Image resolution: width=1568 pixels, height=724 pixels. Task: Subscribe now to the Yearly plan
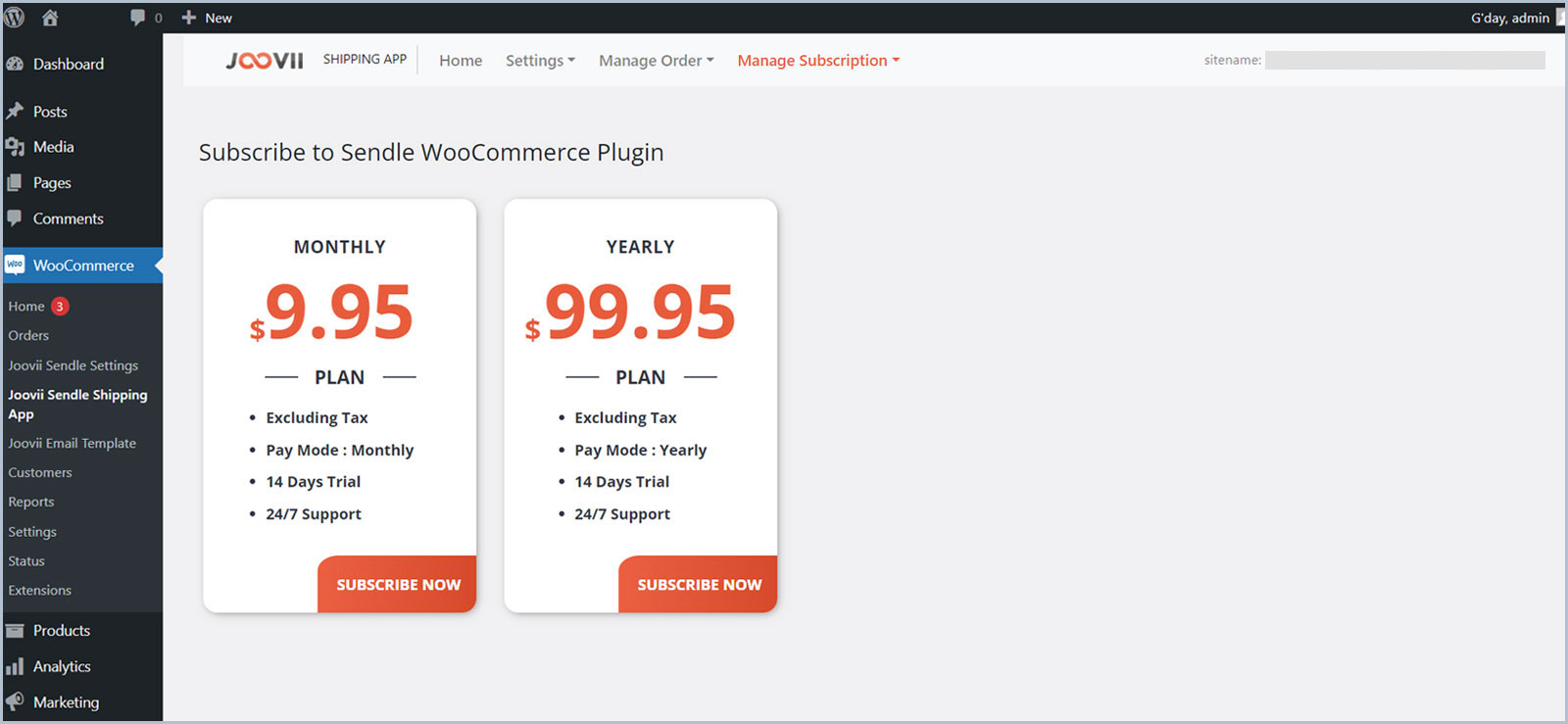coord(699,585)
